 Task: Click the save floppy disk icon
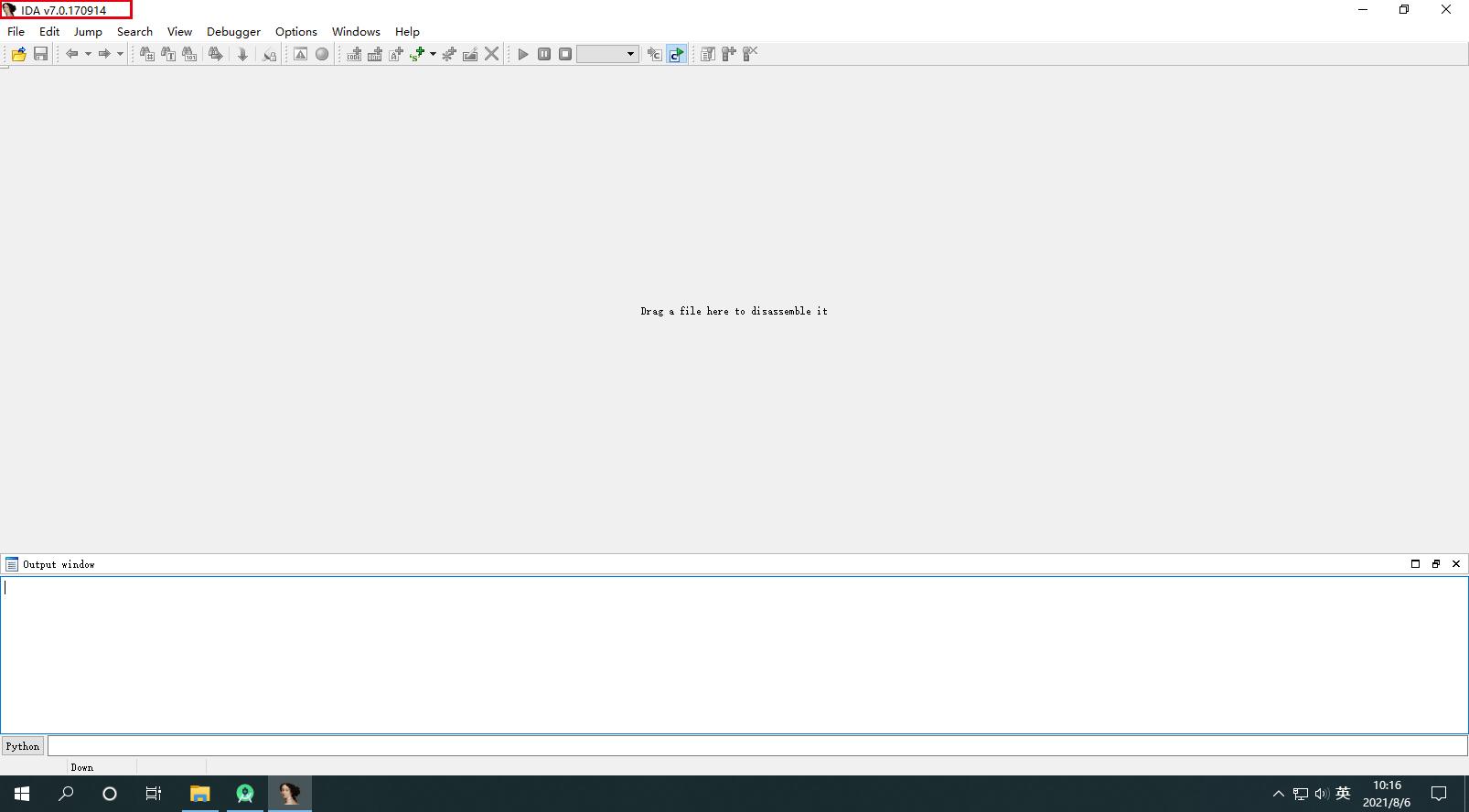coord(40,54)
